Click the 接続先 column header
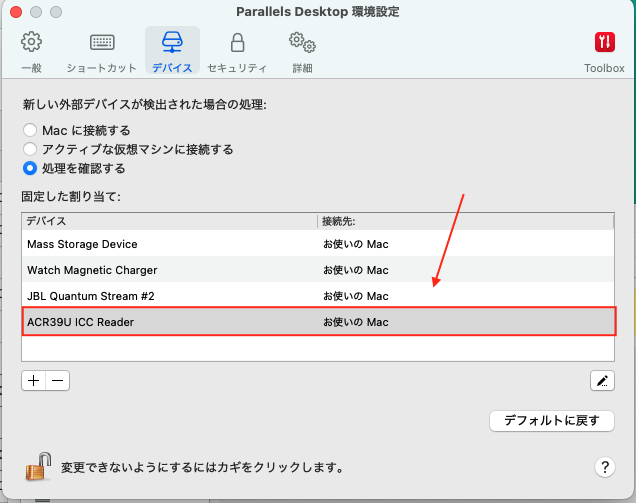Image resolution: width=636 pixels, height=503 pixels. pyautogui.click(x=466, y=221)
